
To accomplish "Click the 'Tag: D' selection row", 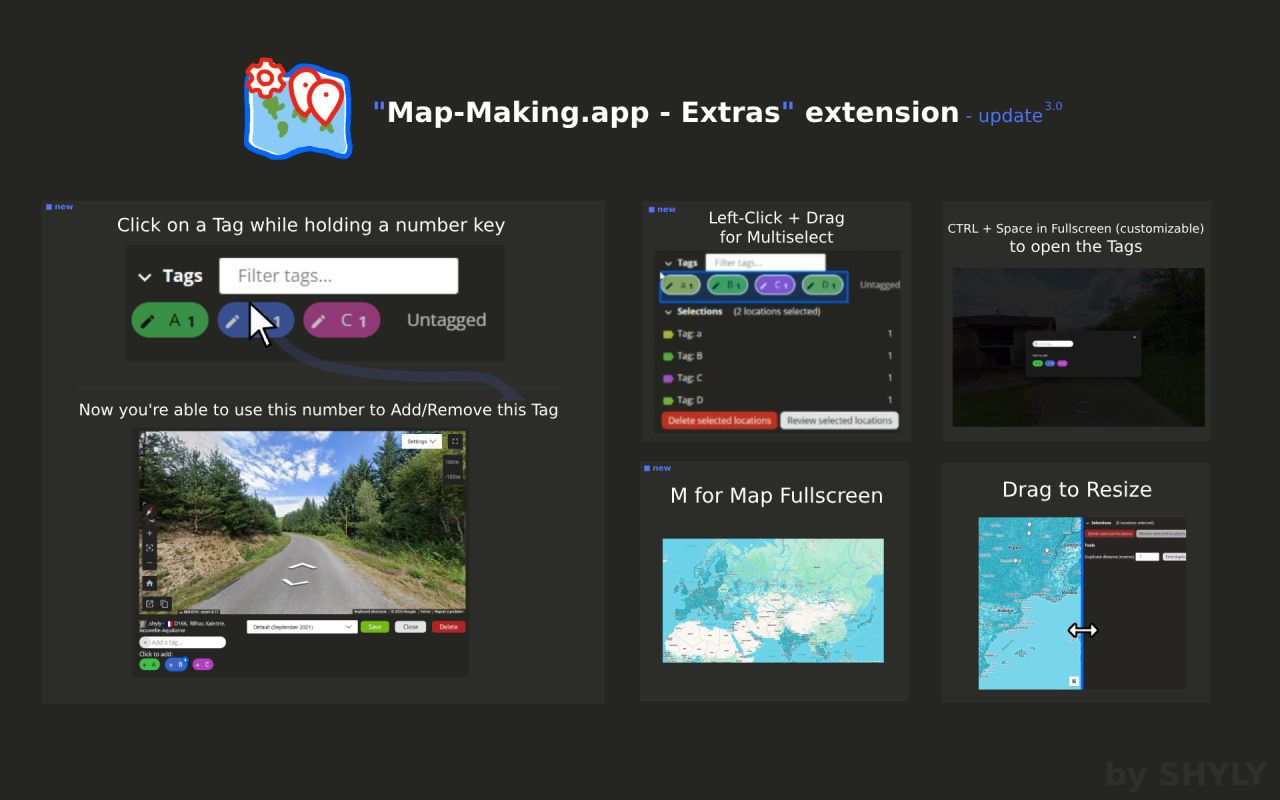I will 778,400.
